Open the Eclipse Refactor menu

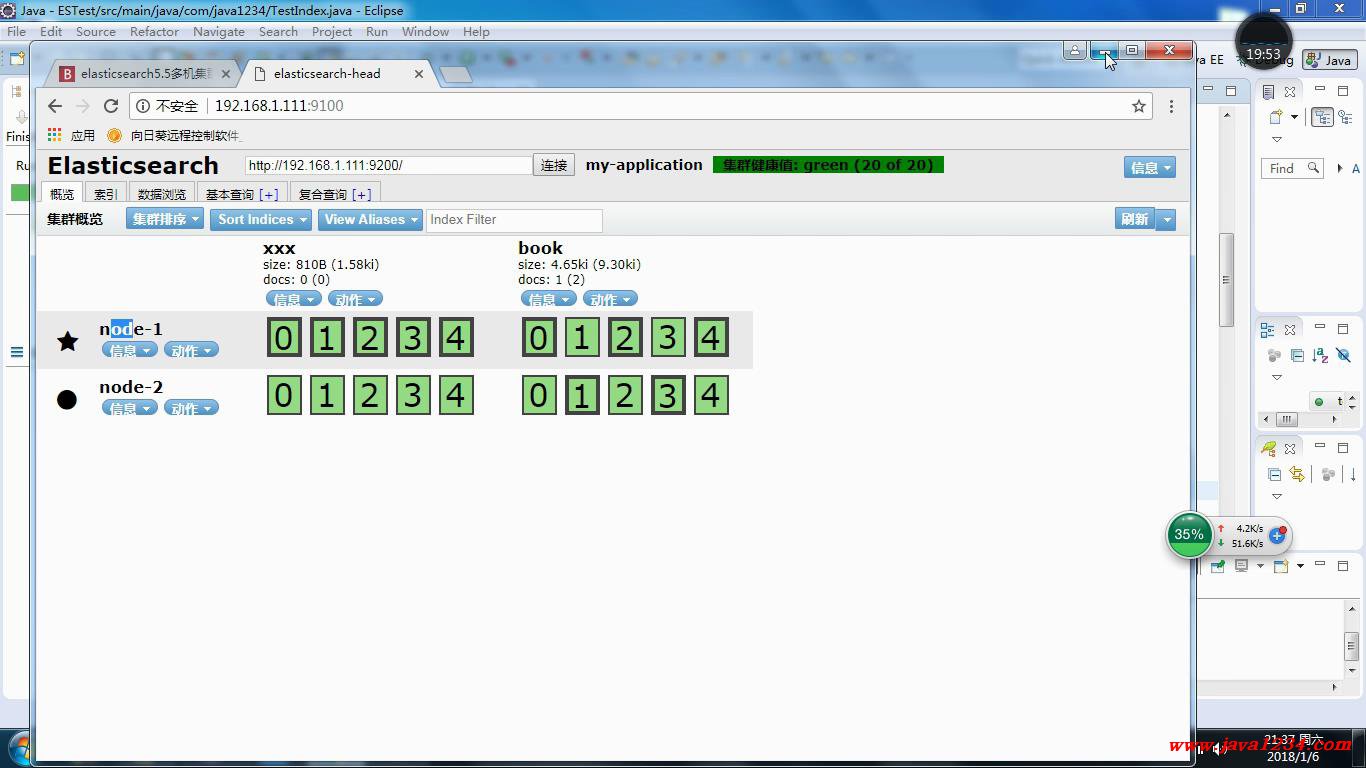coord(154,31)
